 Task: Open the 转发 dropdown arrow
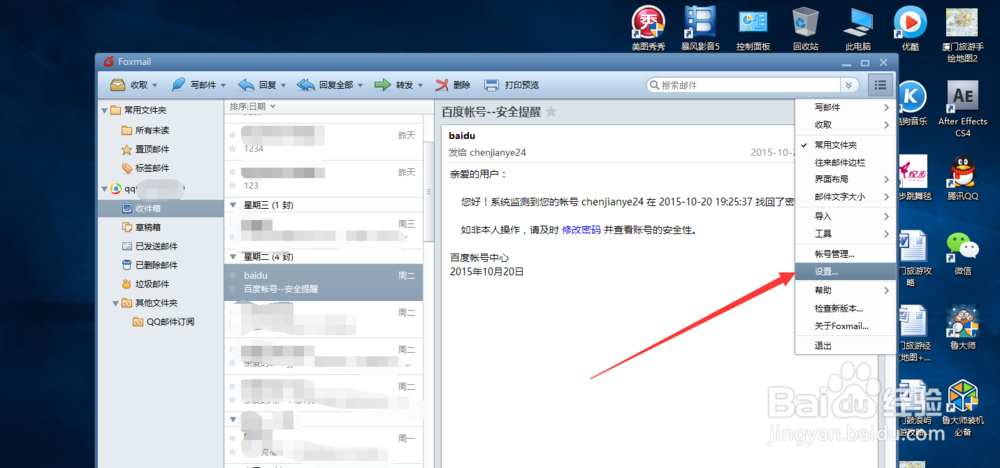pos(420,85)
